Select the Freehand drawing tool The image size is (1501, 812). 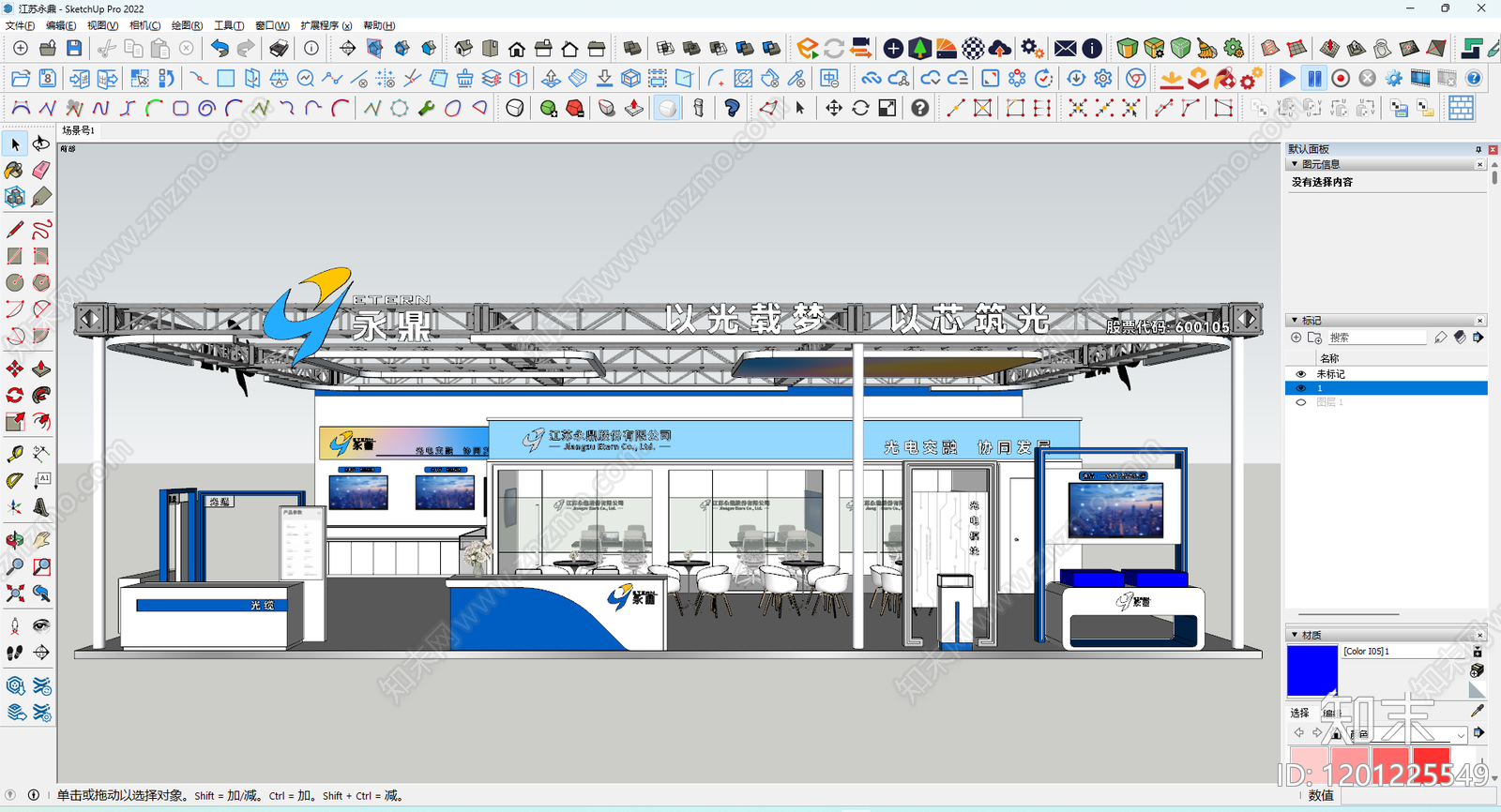pyautogui.click(x=41, y=230)
